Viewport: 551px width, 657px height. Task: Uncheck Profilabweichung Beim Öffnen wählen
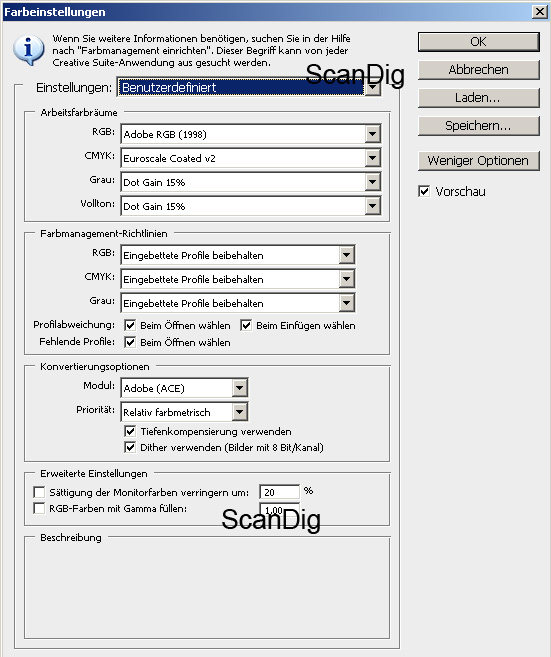click(130, 325)
